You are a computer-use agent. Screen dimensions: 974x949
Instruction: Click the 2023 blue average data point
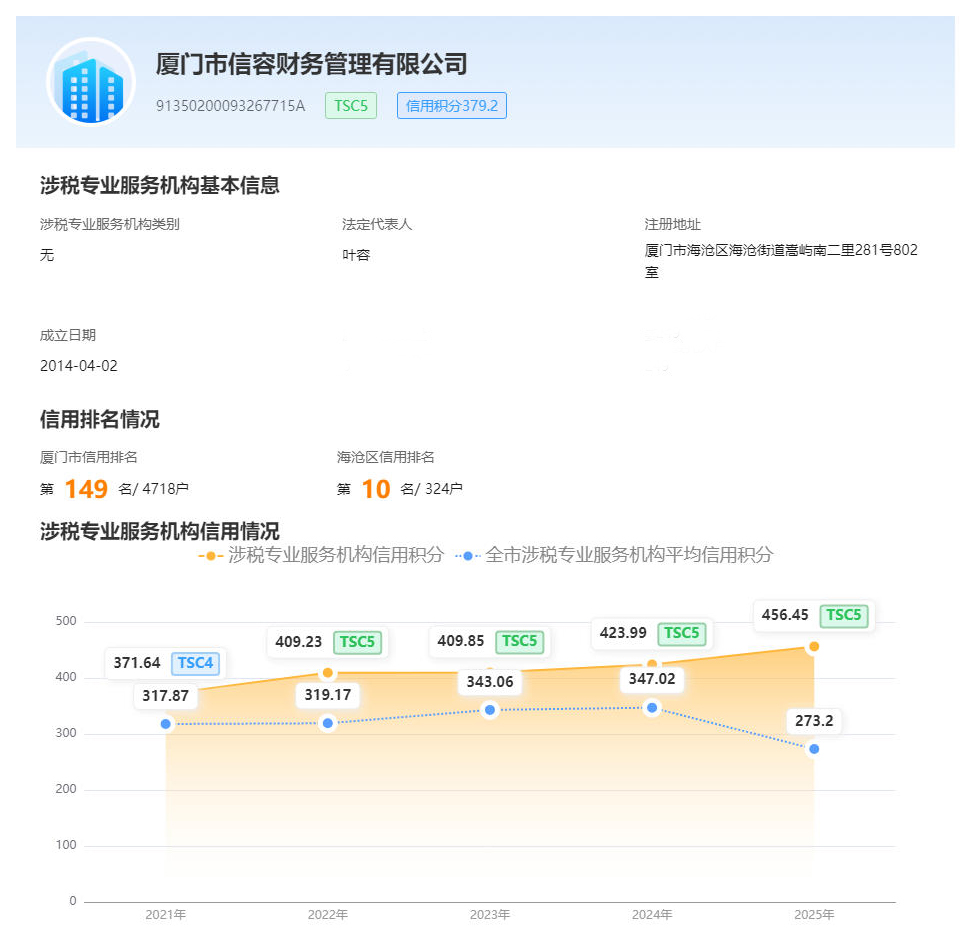490,710
